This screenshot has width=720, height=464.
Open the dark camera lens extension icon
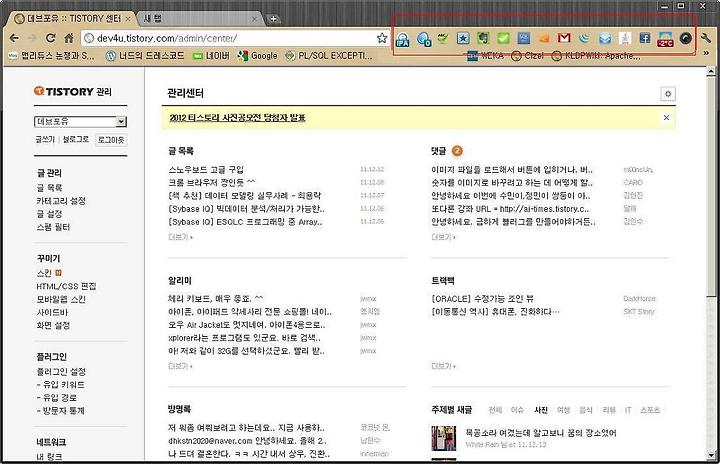click(686, 39)
